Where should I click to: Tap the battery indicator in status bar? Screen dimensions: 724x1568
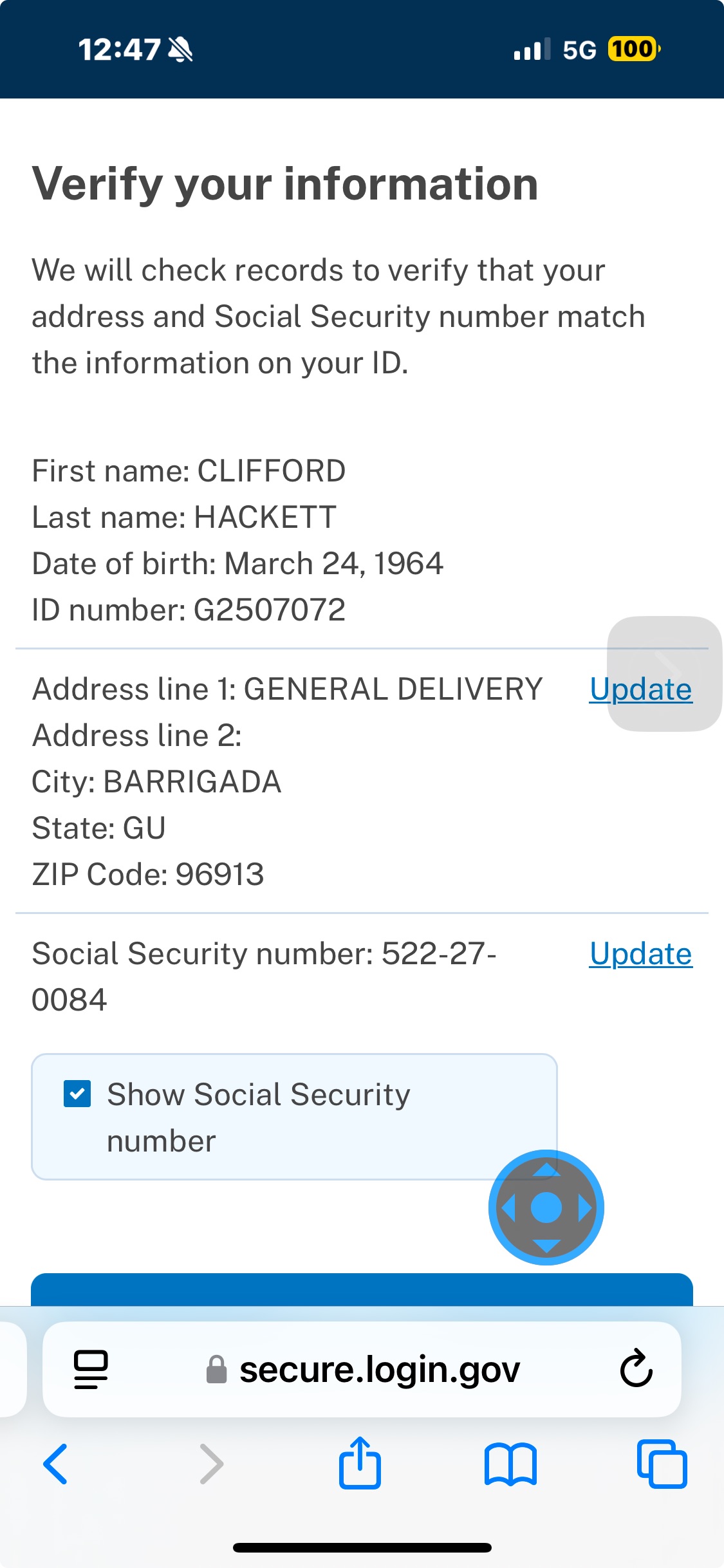633,49
